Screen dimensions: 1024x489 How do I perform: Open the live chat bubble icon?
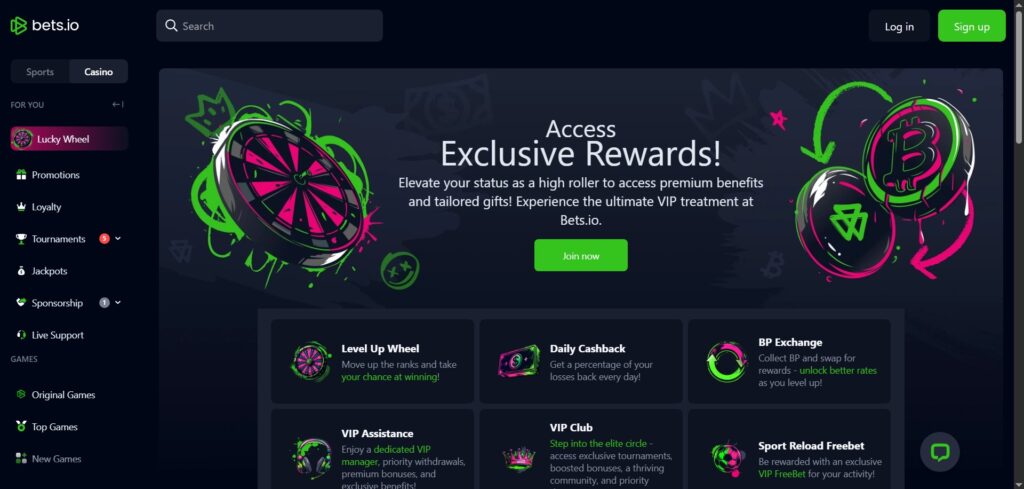point(940,451)
